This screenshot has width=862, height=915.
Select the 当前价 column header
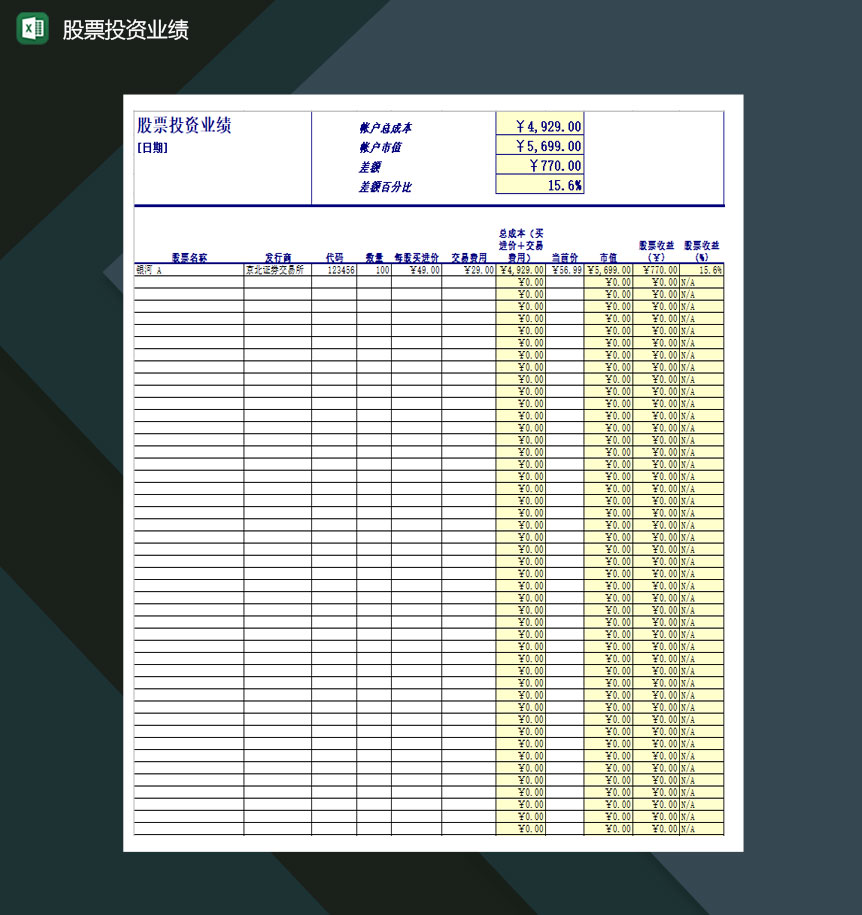(x=565, y=258)
